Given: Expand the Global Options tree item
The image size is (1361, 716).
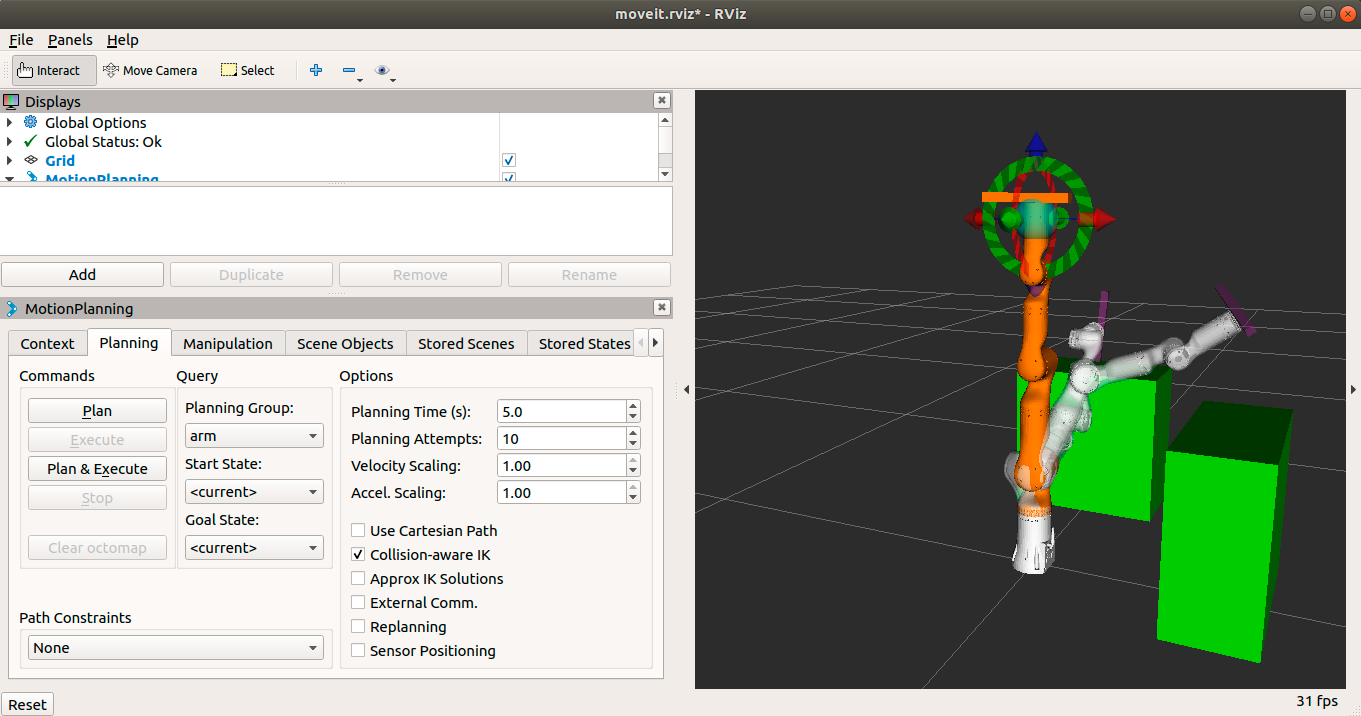Looking at the screenshot, I should tap(9, 123).
